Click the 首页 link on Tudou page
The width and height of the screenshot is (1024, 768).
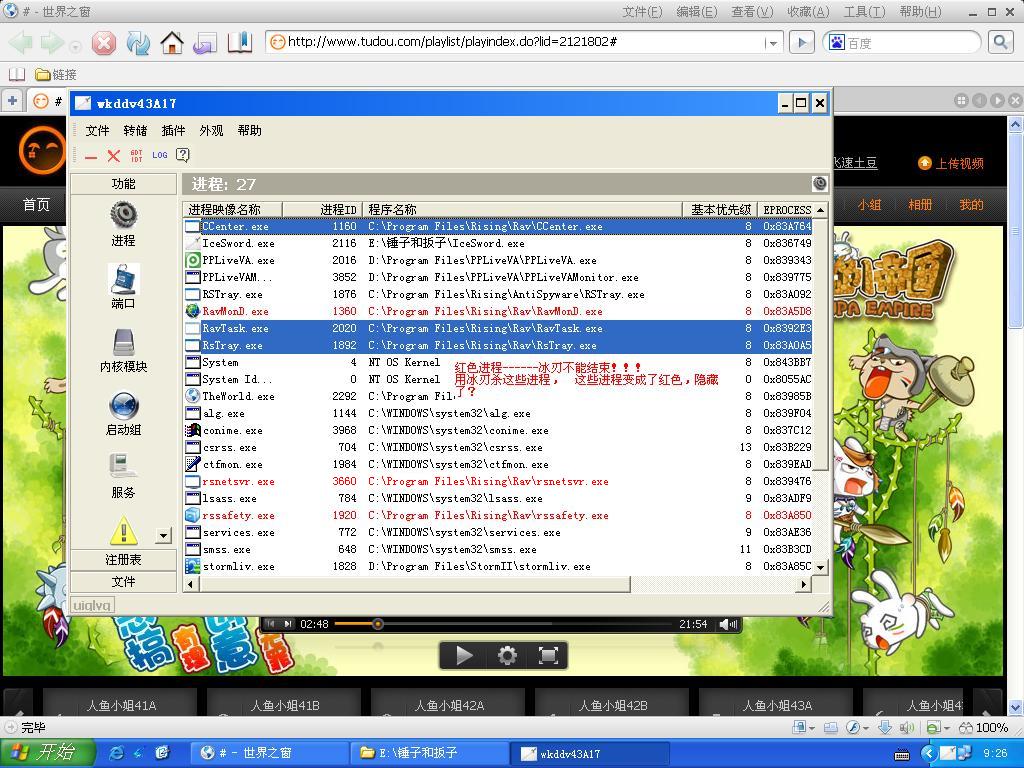(x=37, y=204)
